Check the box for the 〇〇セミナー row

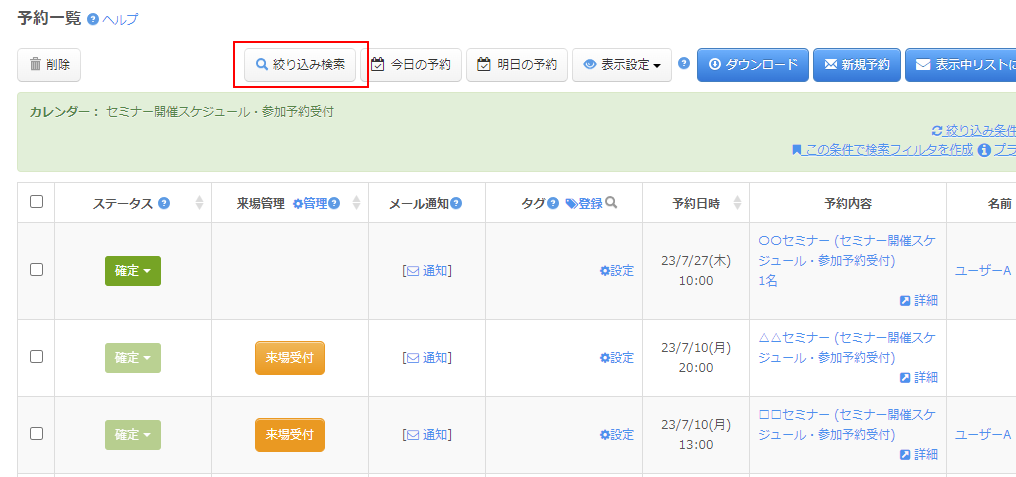pos(37,270)
